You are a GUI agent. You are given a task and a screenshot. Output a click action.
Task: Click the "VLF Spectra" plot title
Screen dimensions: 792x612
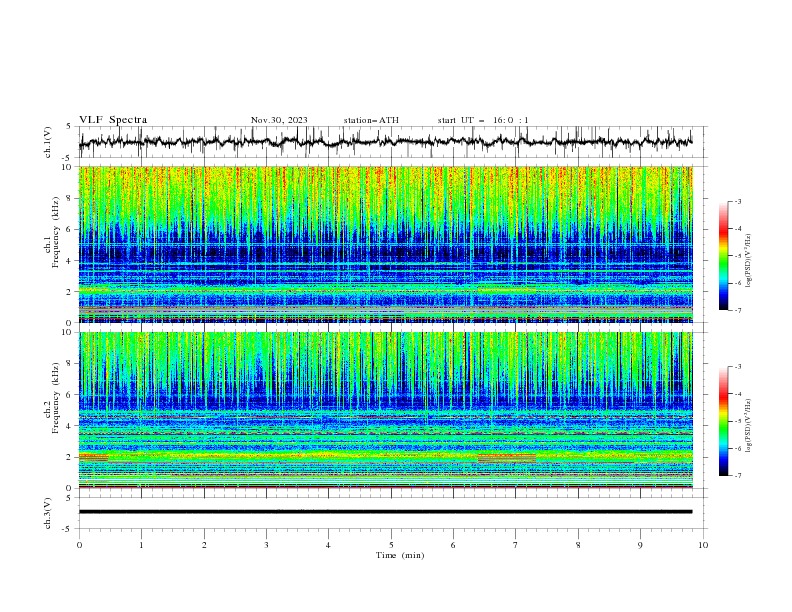pyautogui.click(x=113, y=120)
